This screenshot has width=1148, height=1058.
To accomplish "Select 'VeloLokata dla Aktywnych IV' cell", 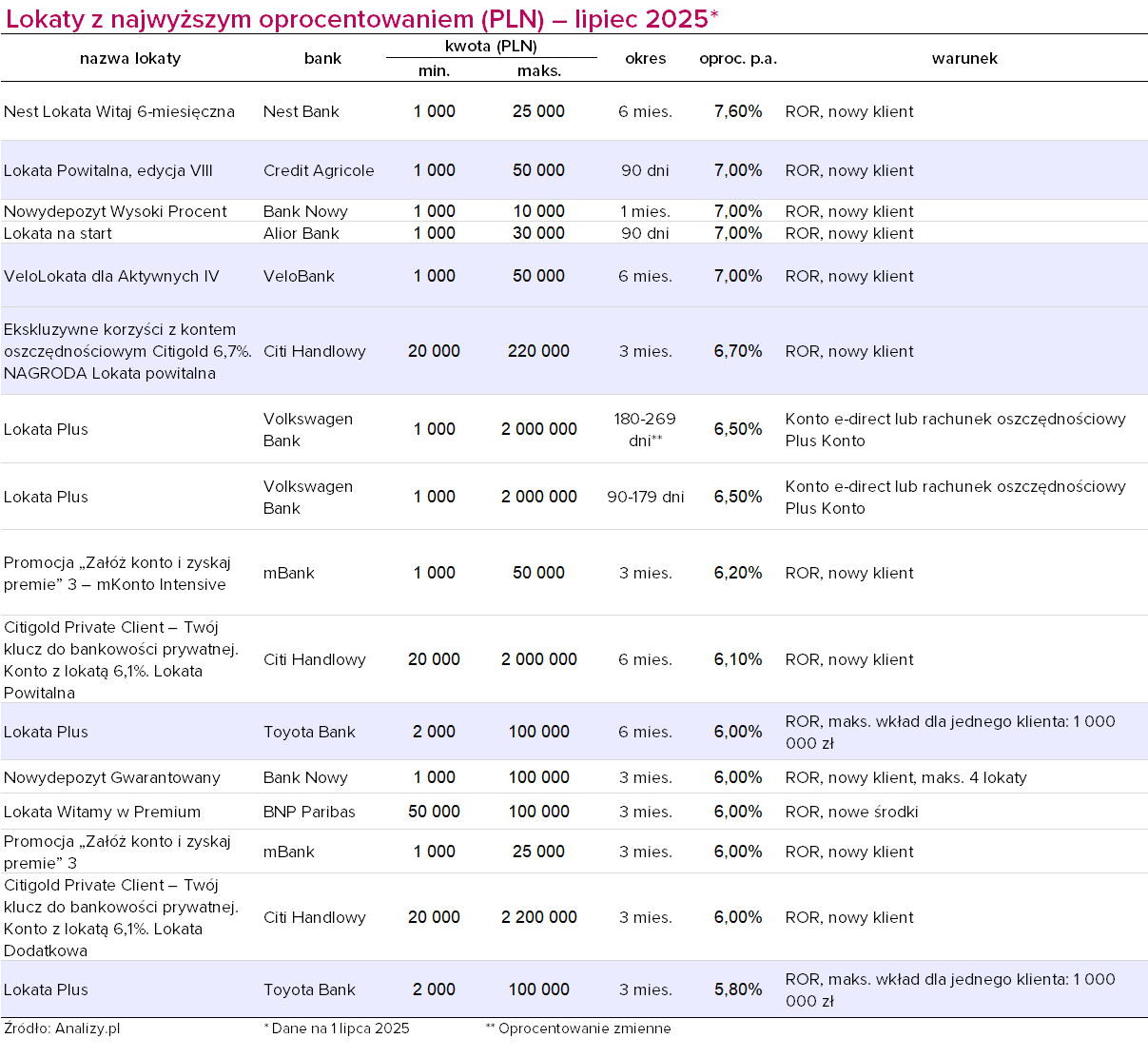I will click(111, 276).
